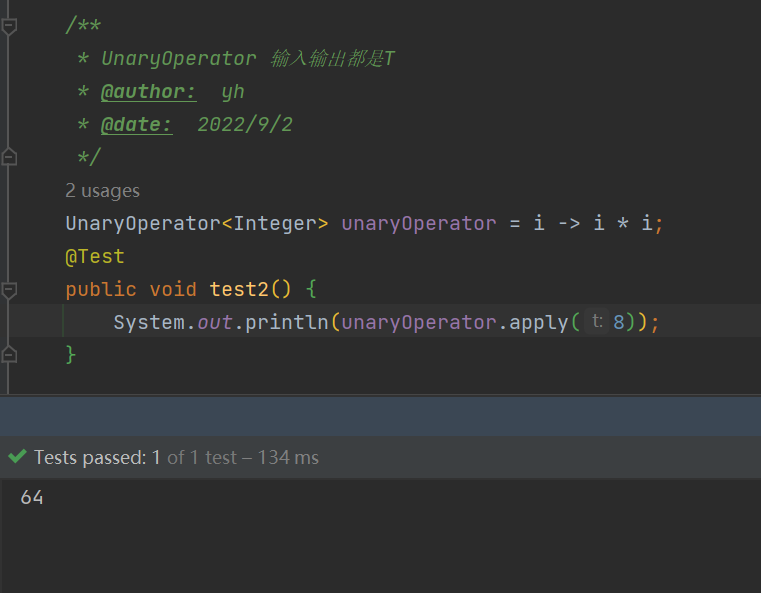Click the 'apply' method call
This screenshot has height=593, width=761.
click(539, 323)
